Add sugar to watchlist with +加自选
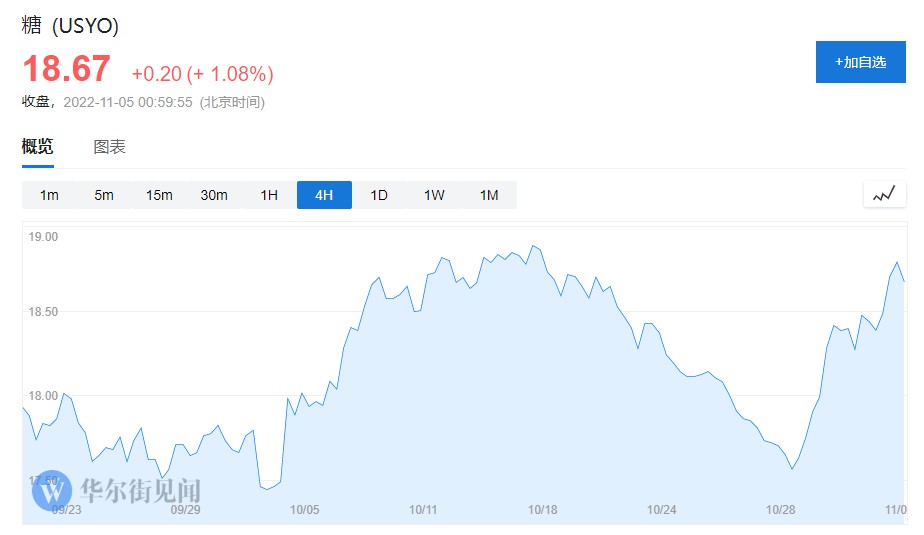The height and width of the screenshot is (535, 924). coord(860,62)
